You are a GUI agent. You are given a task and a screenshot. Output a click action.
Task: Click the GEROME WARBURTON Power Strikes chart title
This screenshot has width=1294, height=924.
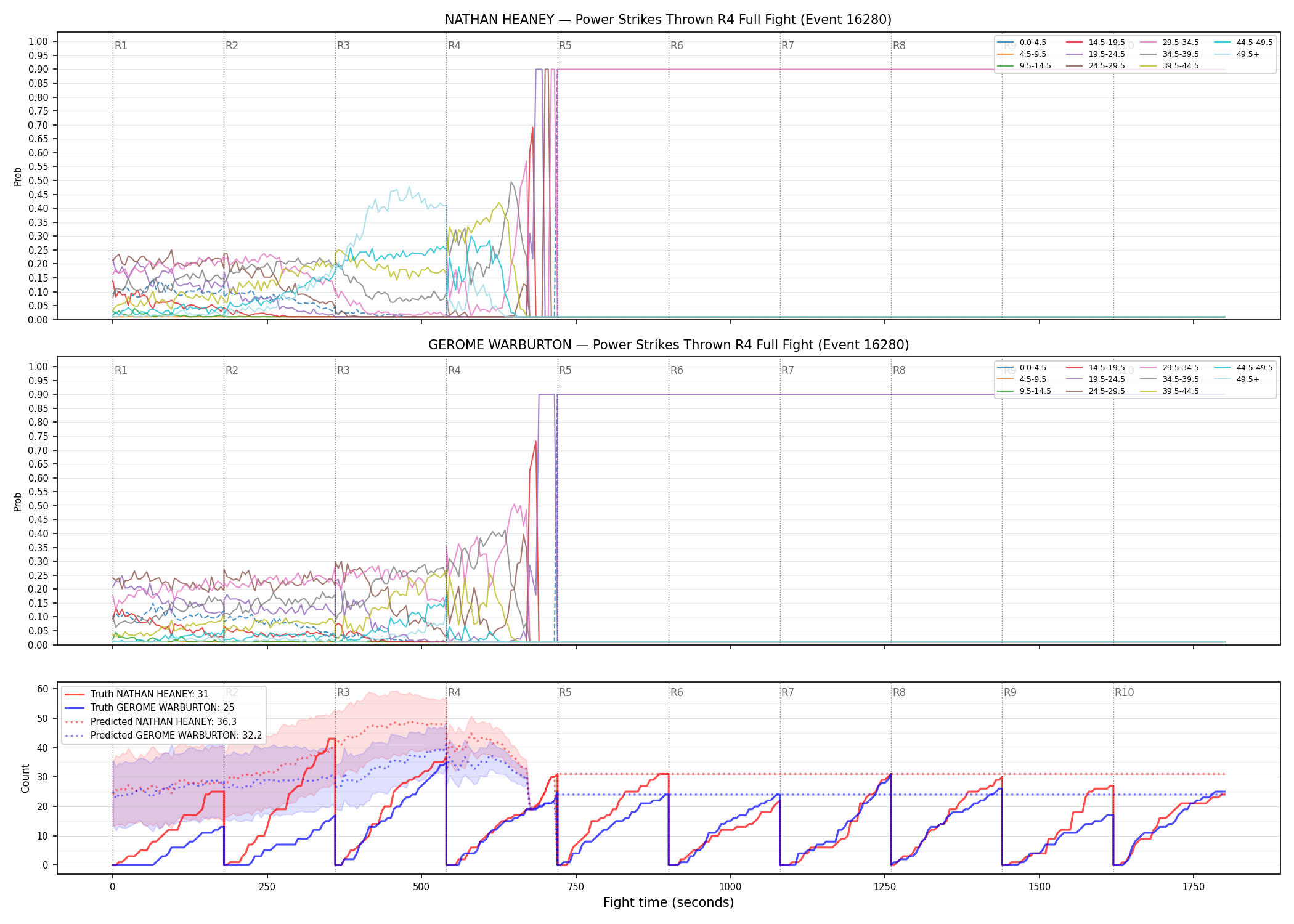coord(669,345)
